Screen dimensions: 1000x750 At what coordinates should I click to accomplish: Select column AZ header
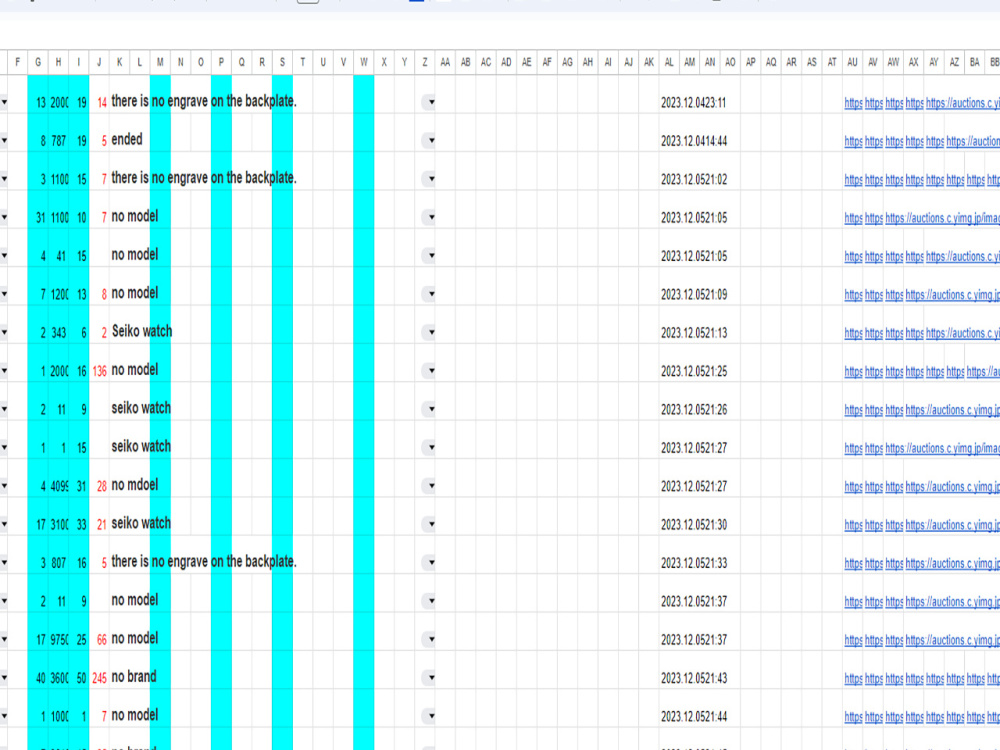click(x=954, y=62)
